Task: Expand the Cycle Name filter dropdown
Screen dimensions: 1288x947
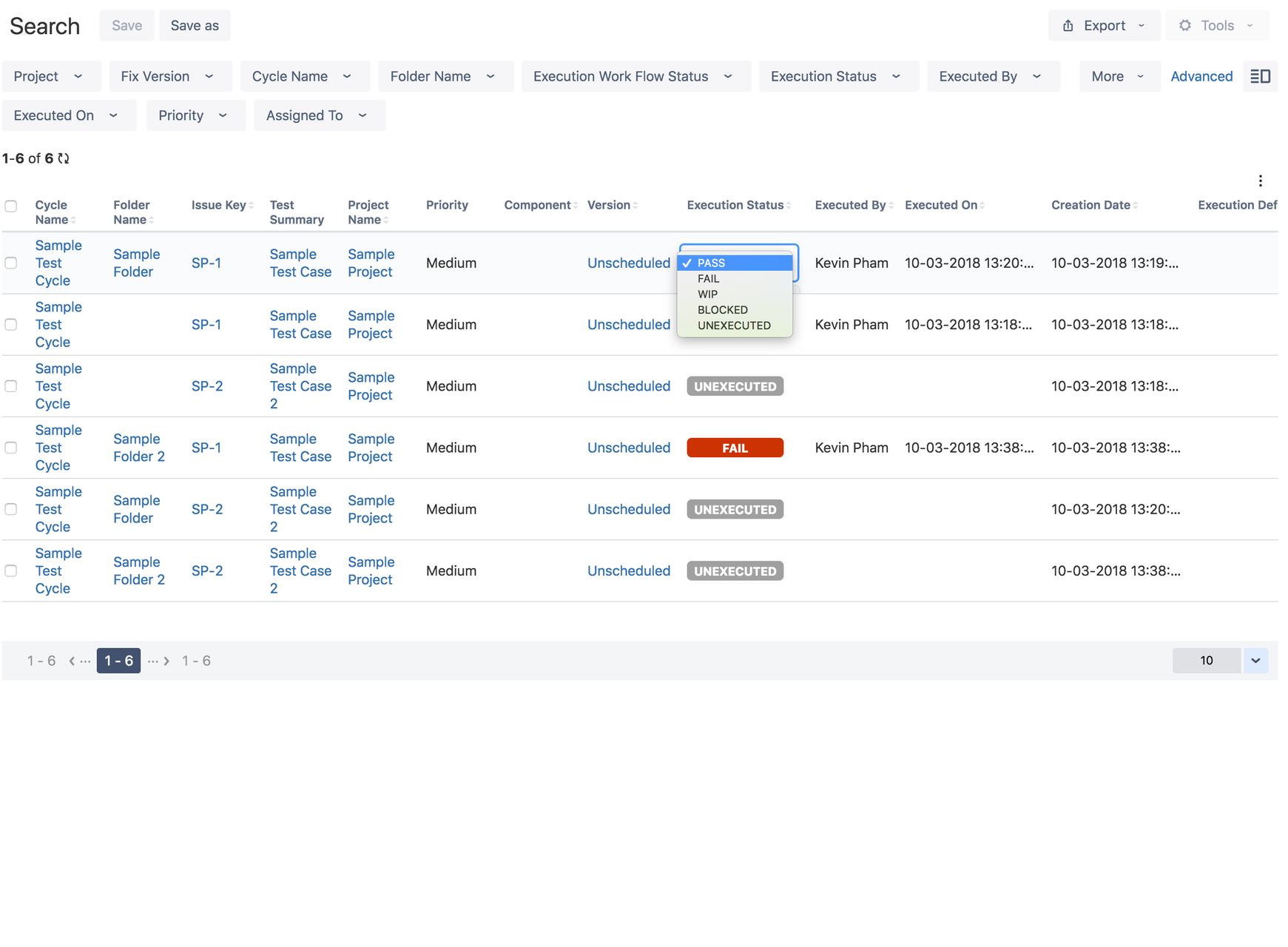Action: (x=305, y=76)
